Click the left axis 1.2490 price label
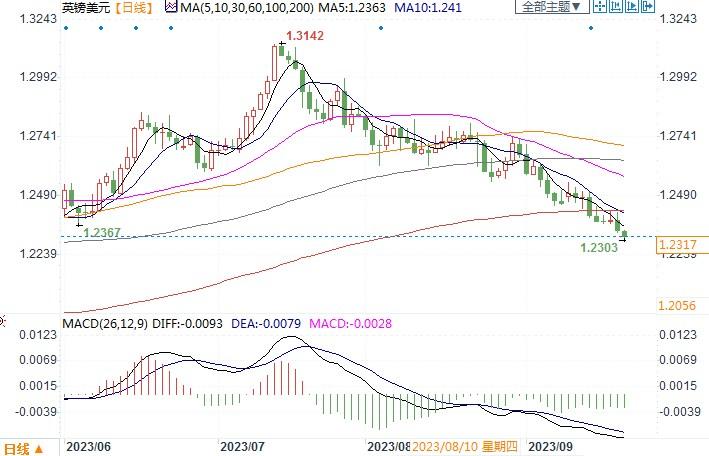Viewport: 709px width, 456px height. tap(38, 195)
